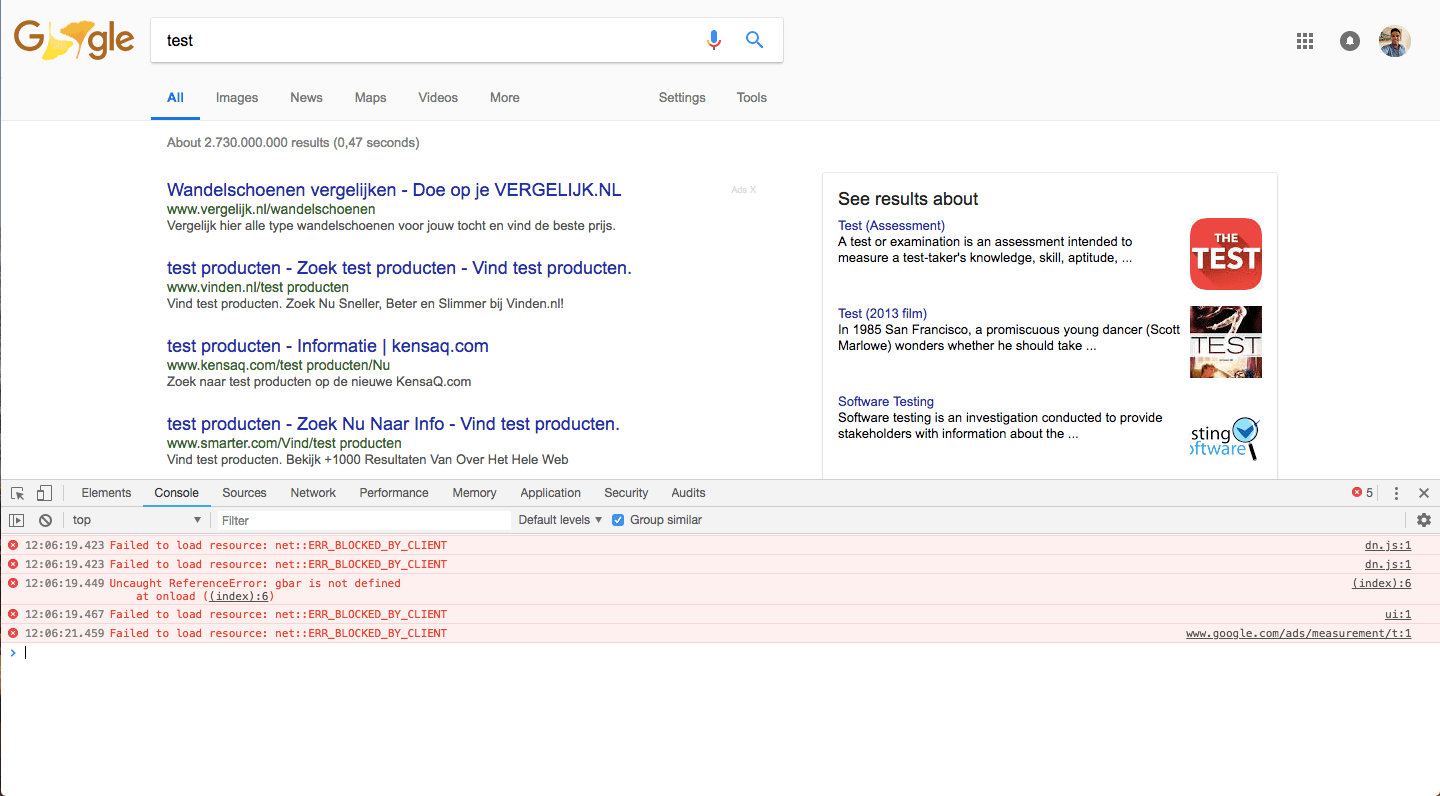Open the DevTools customize three-dot menu

(x=1396, y=492)
